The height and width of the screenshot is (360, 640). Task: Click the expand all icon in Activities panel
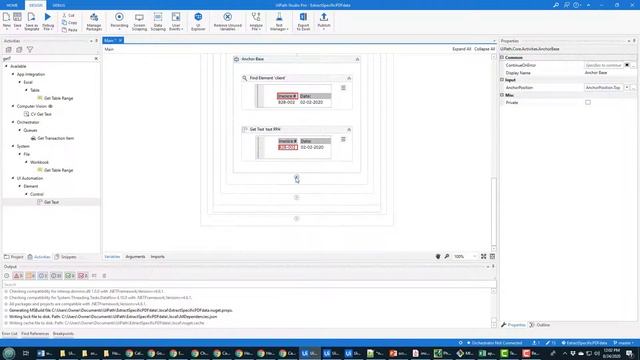9,49
